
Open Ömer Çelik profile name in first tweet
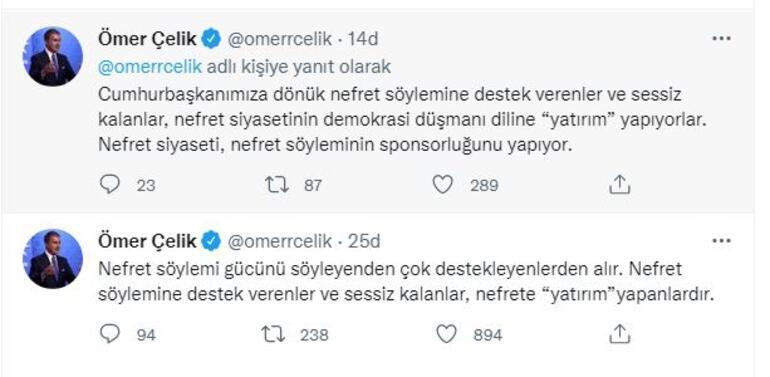[x=147, y=39]
